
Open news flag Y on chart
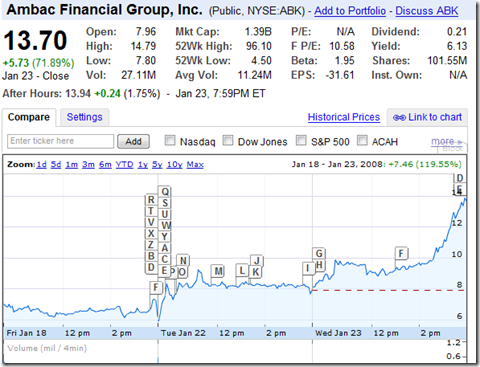click(x=165, y=237)
